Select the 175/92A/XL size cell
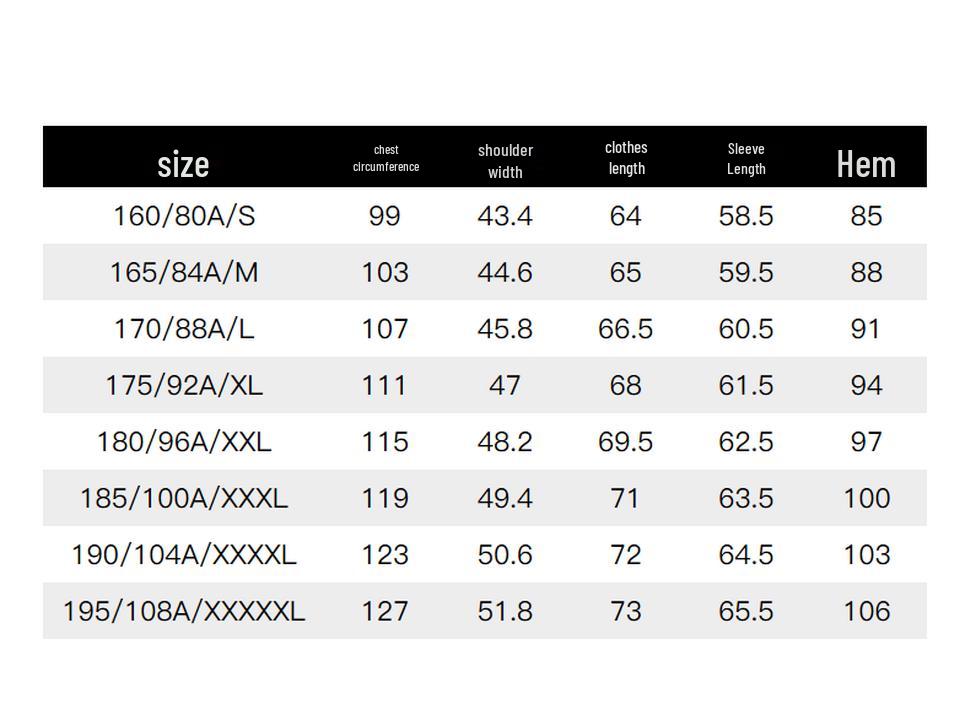Screen dimensions: 970x728 [x=184, y=385]
